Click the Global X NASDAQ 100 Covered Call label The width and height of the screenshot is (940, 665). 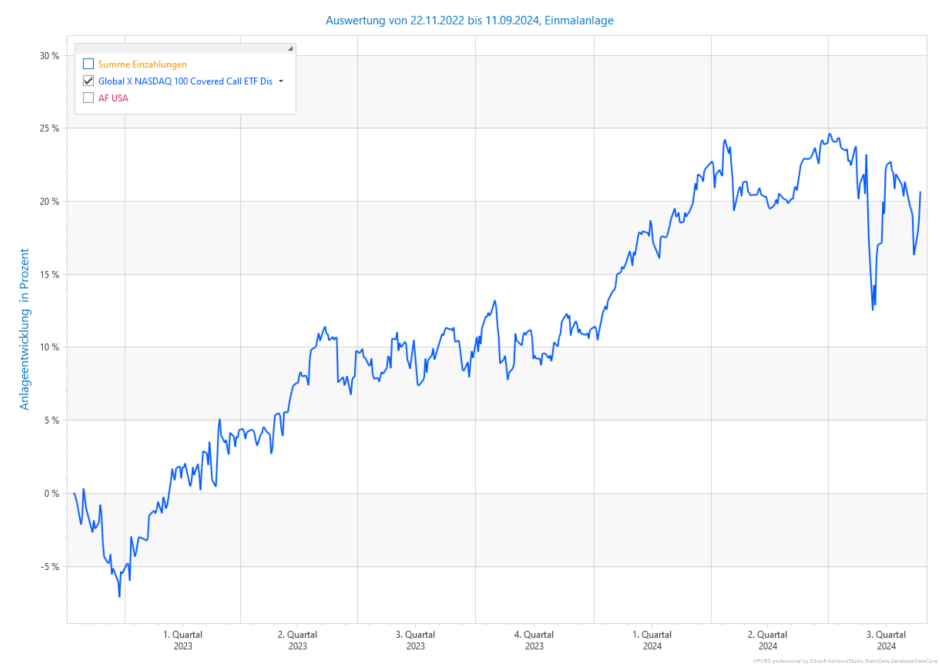[184, 81]
